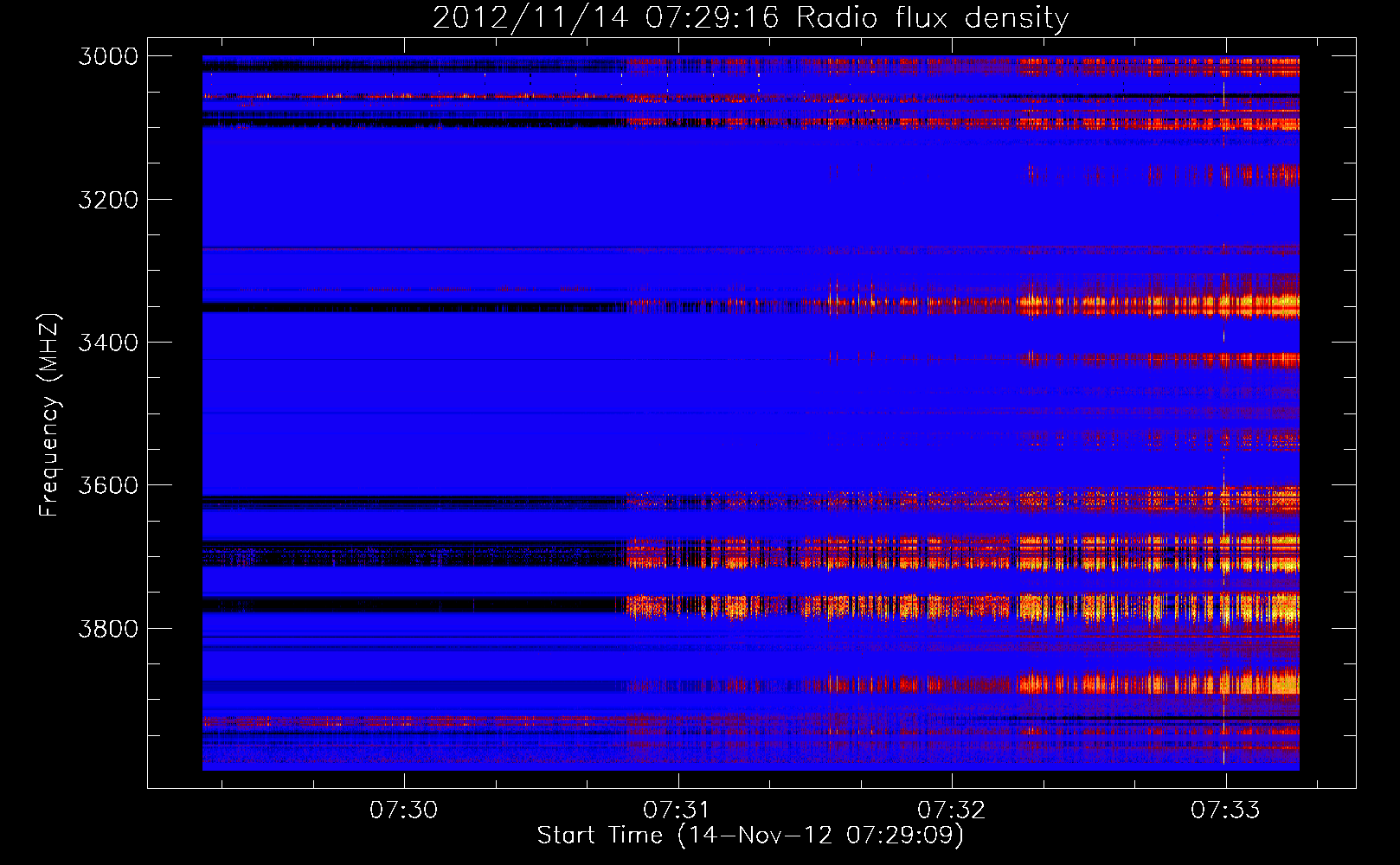This screenshot has width=1400, height=865.
Task: Click the plot title "2012/11/14 07:29:16 Radio flux density"
Action: tap(750, 18)
